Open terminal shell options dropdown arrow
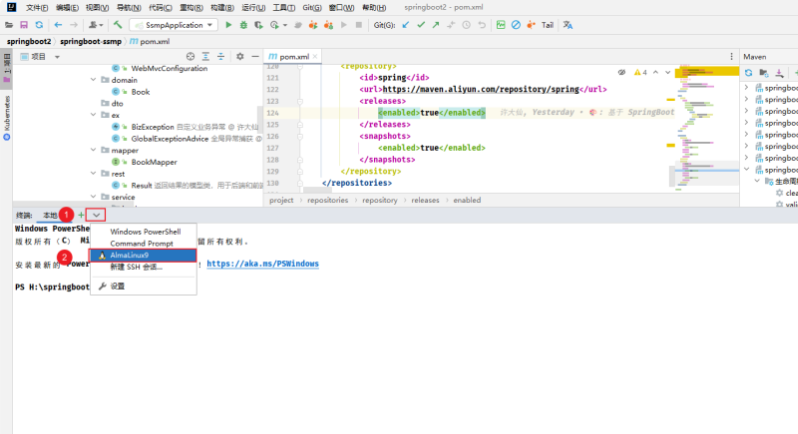 tap(96, 215)
